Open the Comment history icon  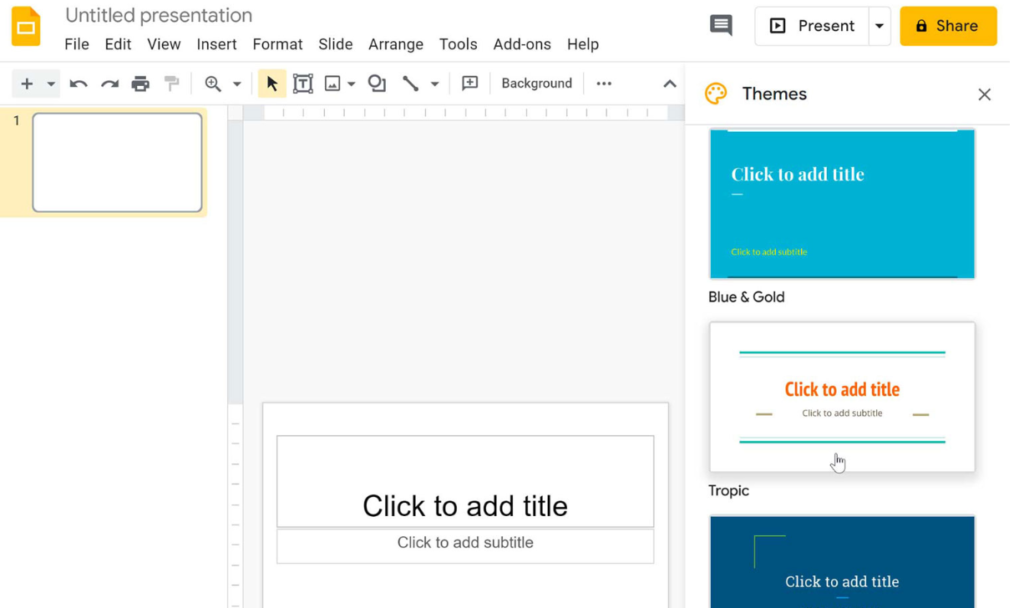coord(721,25)
